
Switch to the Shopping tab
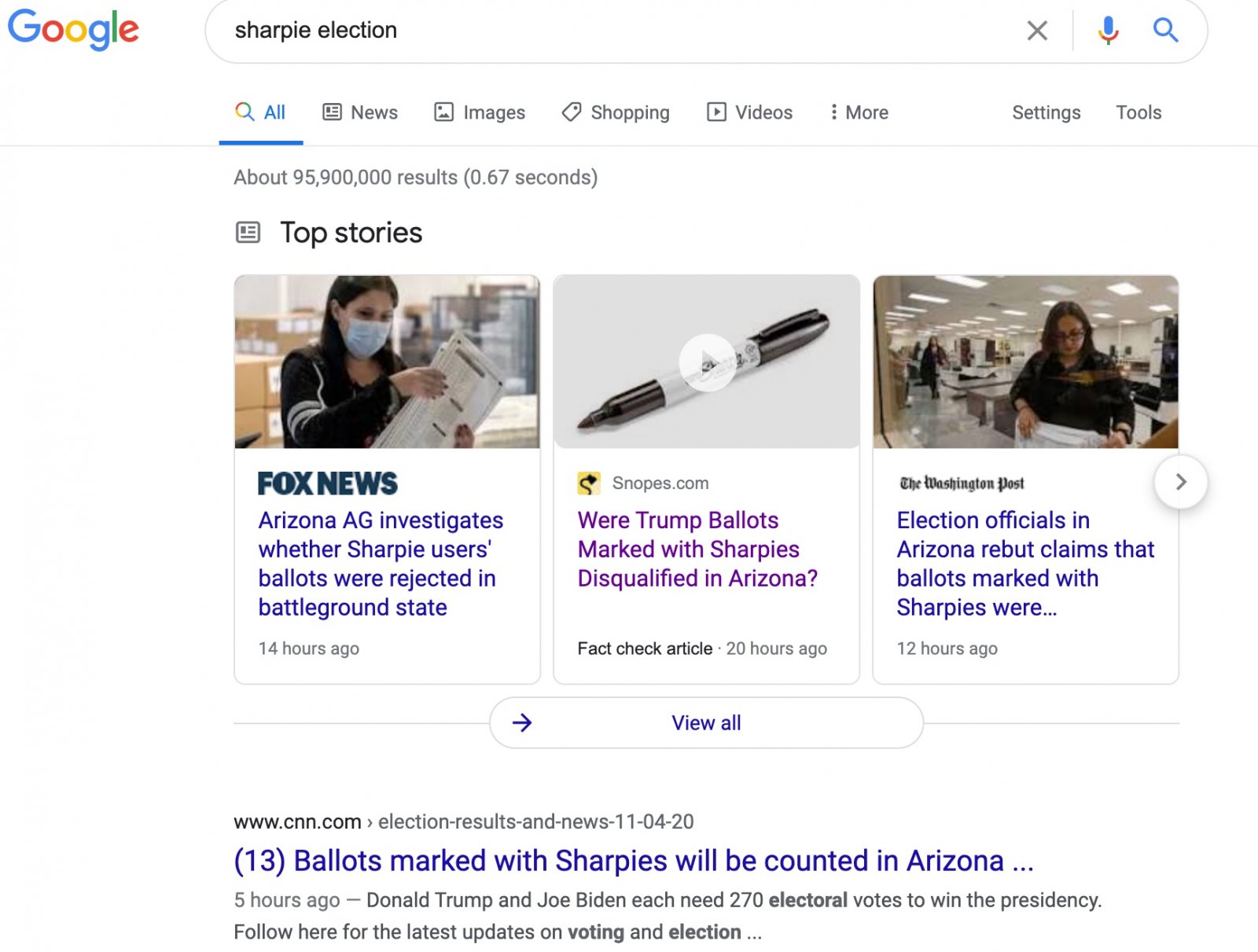(616, 112)
